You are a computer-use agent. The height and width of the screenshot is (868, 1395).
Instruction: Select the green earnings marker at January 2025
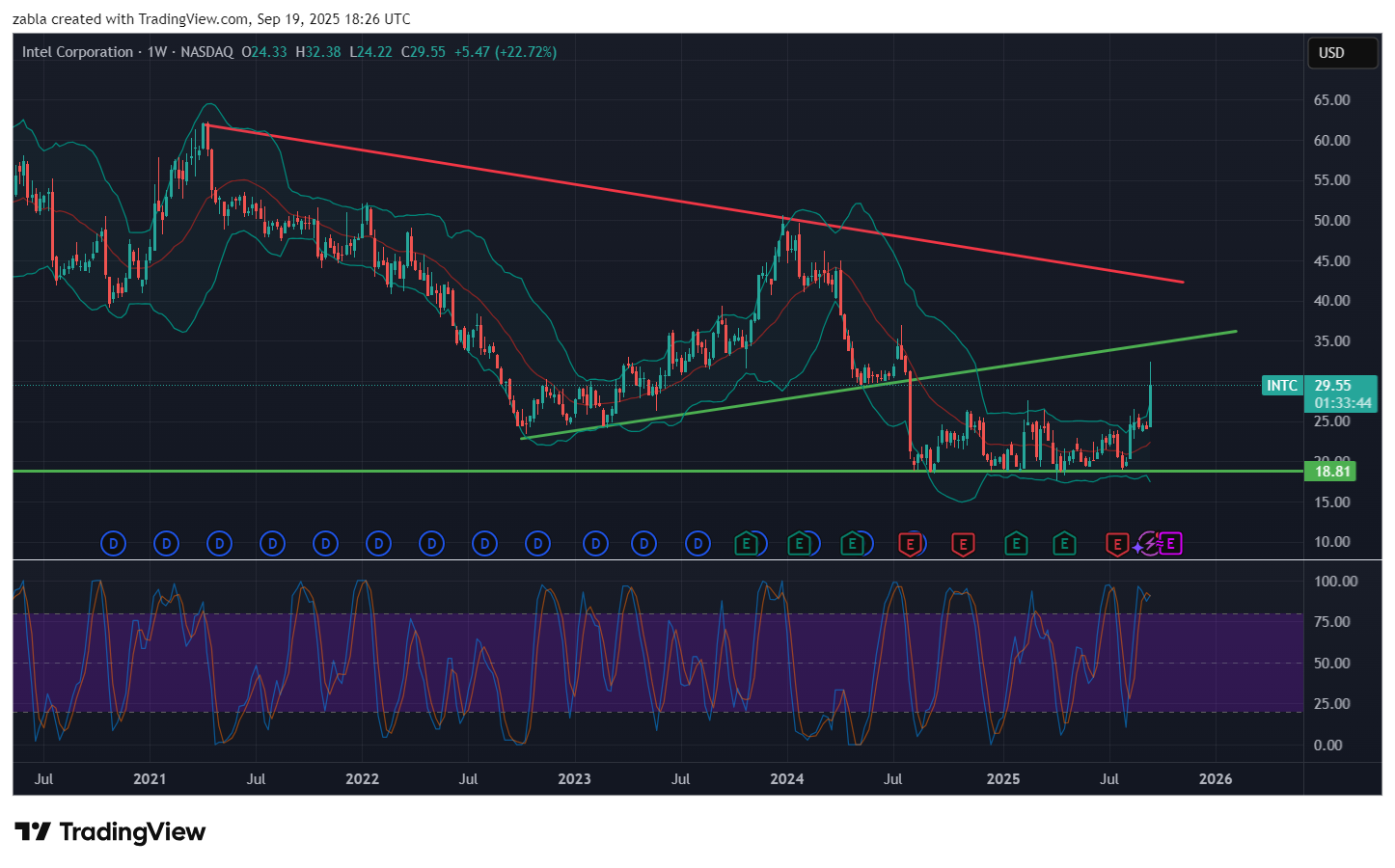1016,544
